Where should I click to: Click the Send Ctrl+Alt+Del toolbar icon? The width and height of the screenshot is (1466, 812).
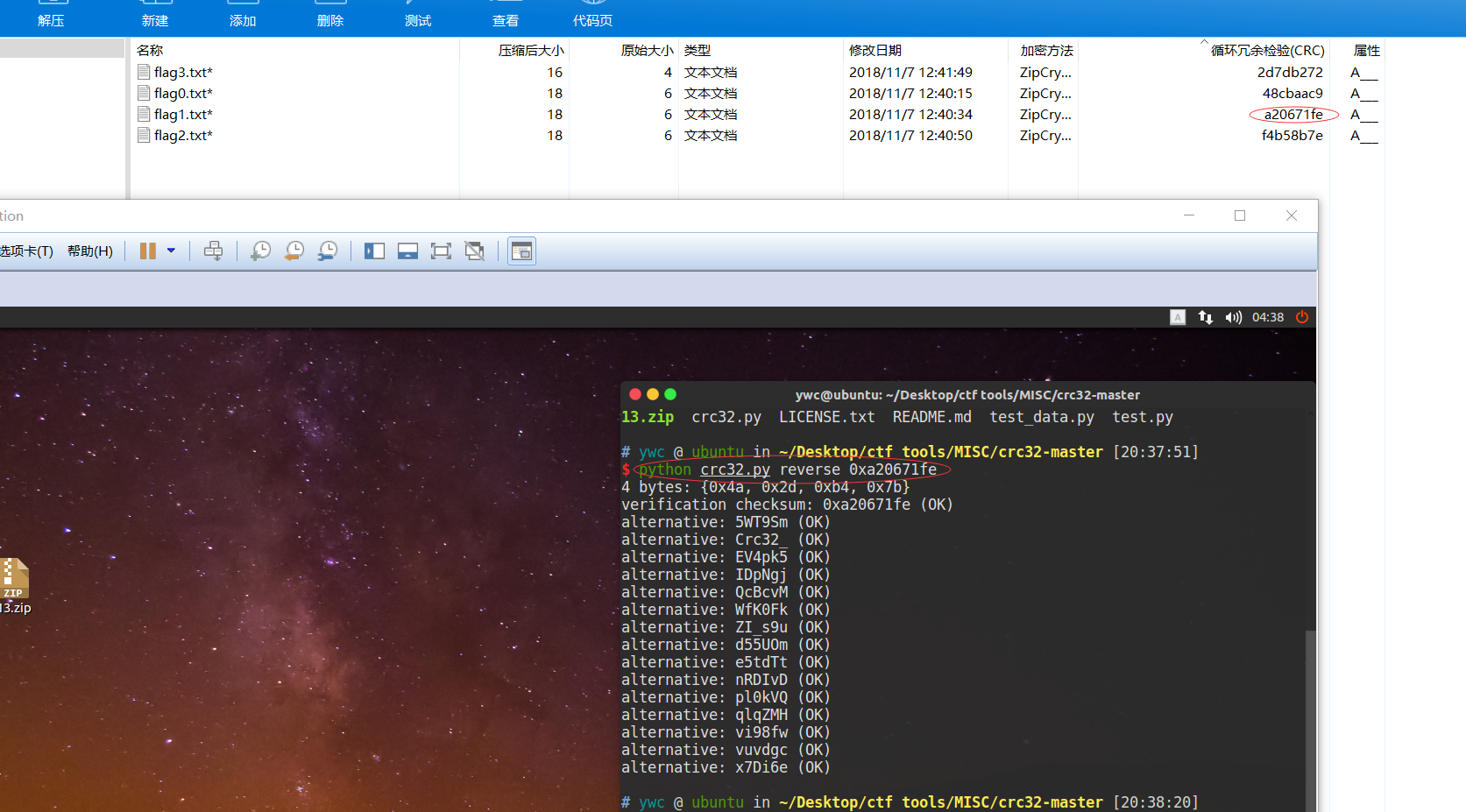[x=213, y=251]
